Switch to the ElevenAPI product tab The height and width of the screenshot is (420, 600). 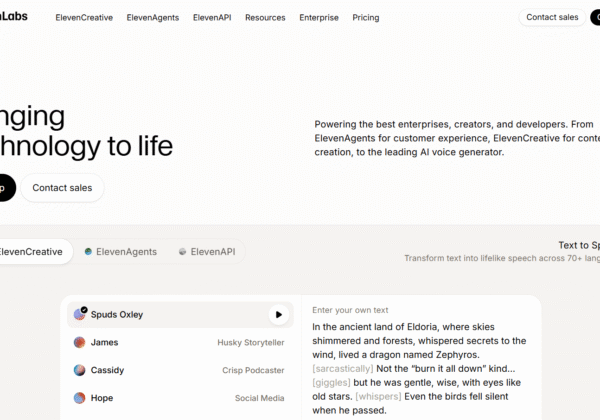coord(207,252)
